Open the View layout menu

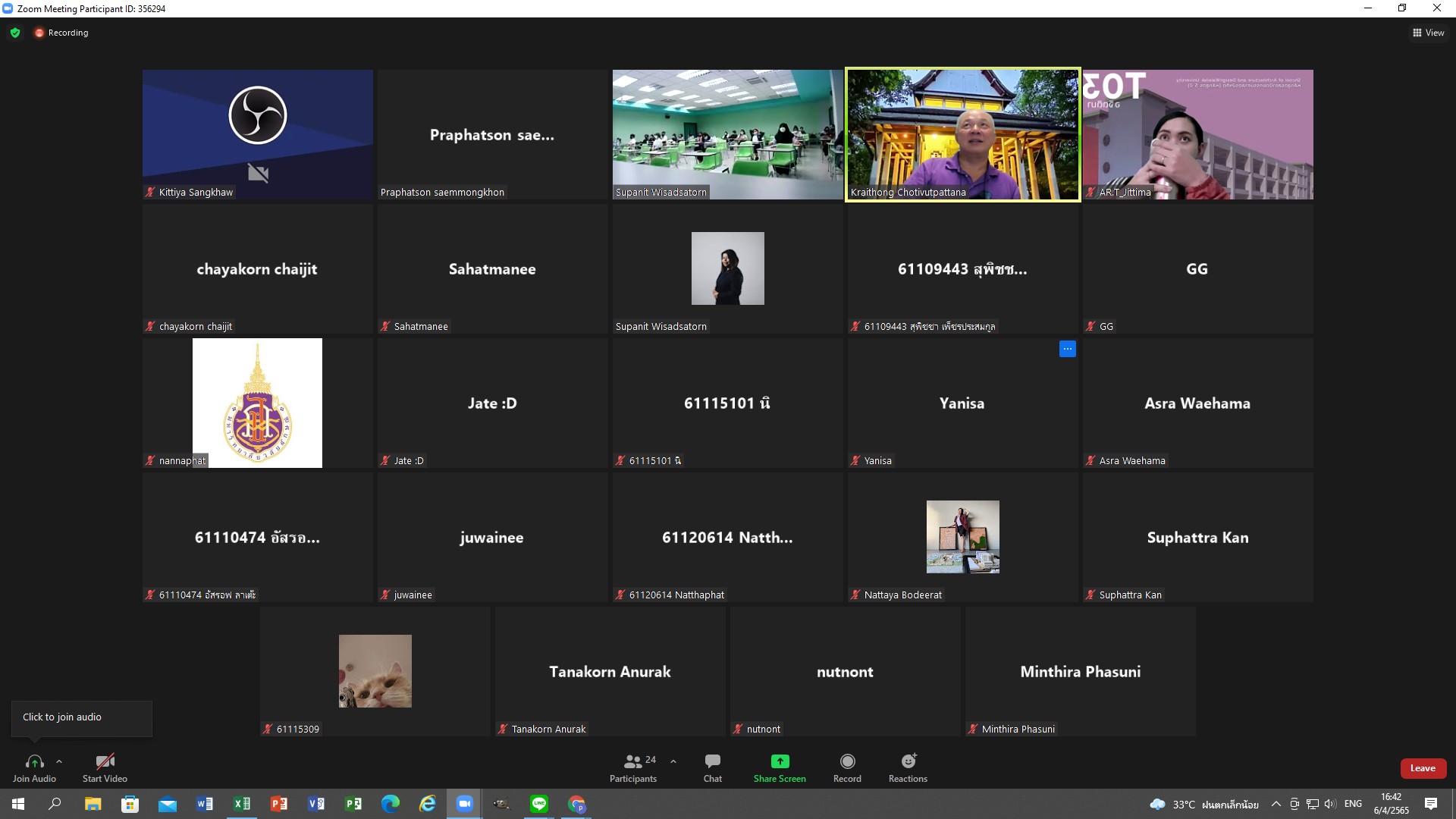(1428, 33)
